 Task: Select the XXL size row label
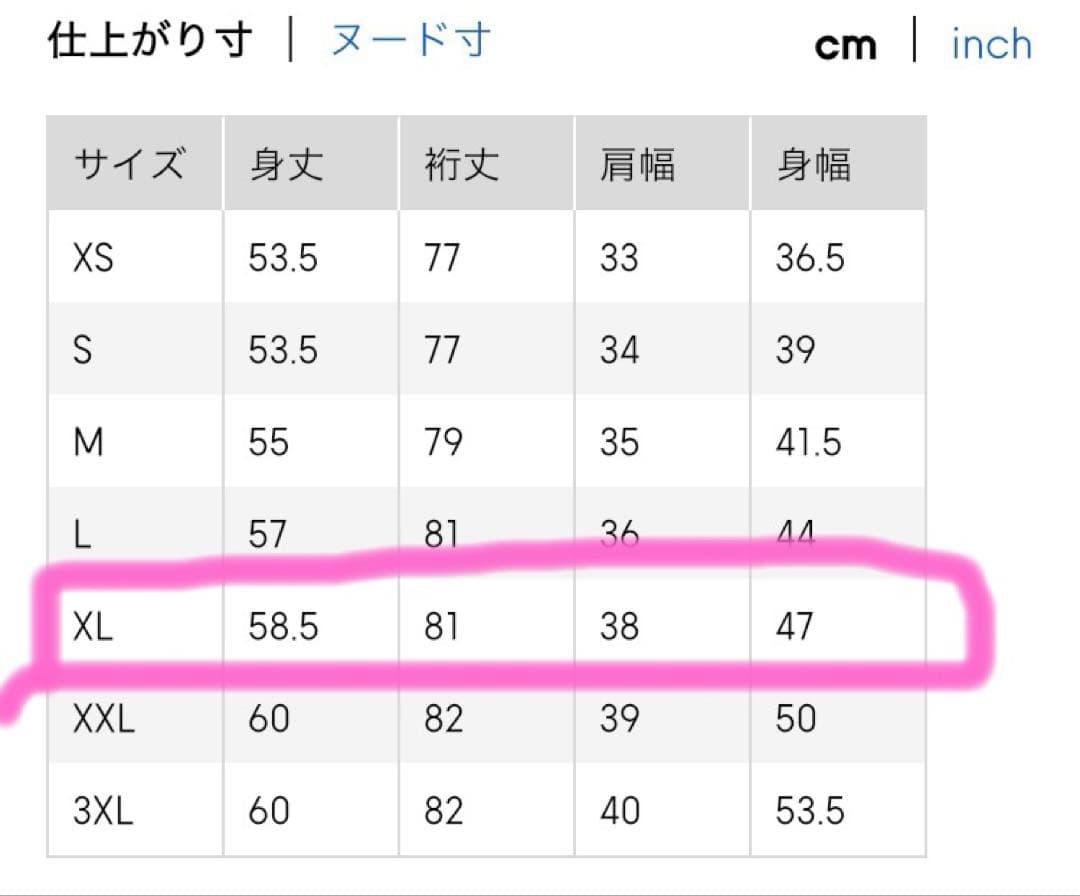(103, 718)
